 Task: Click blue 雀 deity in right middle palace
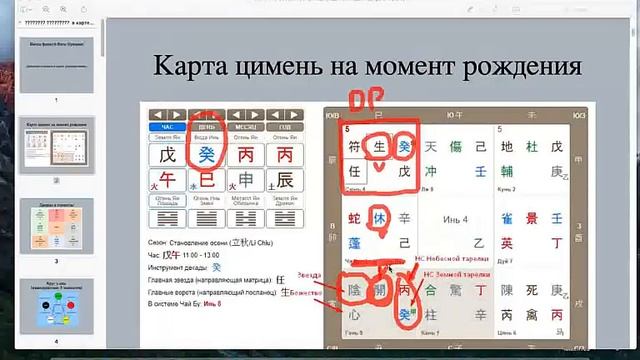click(507, 218)
